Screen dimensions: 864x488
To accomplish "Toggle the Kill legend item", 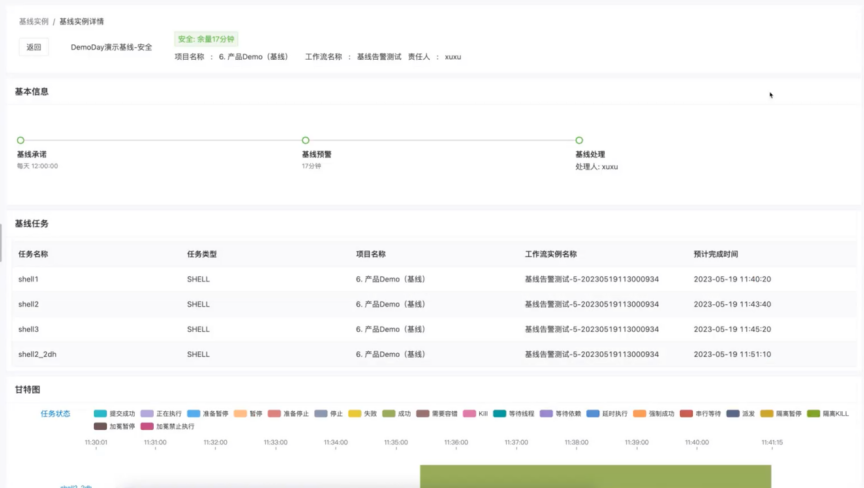I will 475,414.
